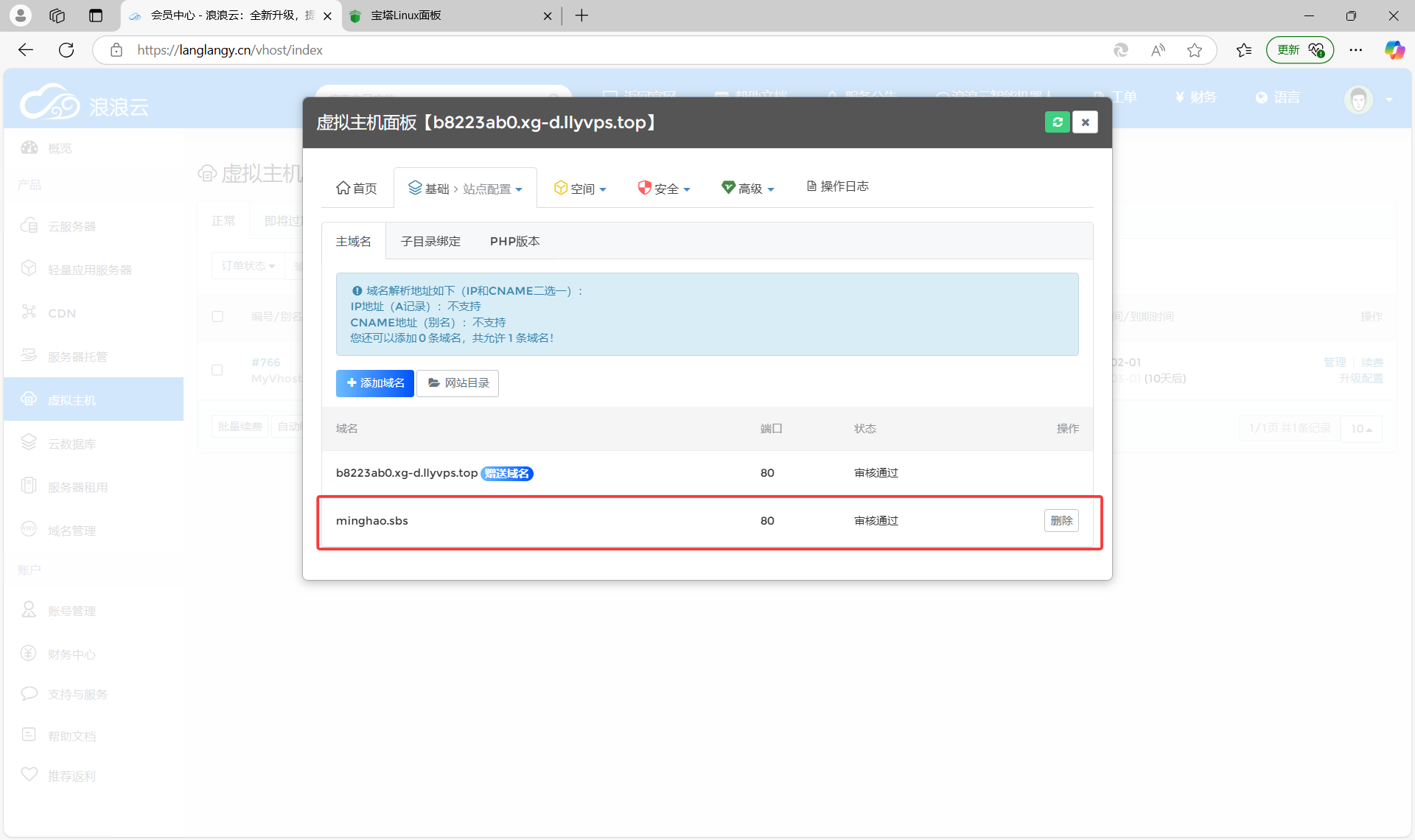
Task: Click the 添加域名 button
Action: [375, 383]
